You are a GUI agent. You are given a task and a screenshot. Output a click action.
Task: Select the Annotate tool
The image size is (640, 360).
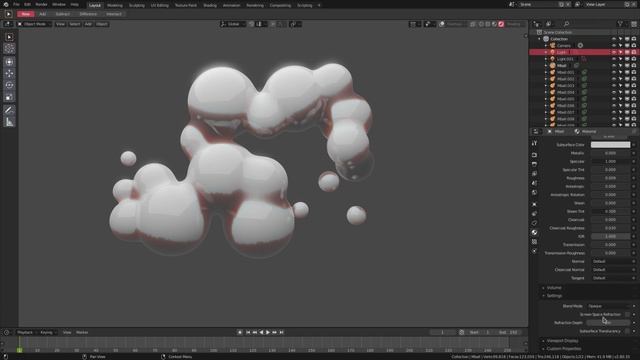9,110
